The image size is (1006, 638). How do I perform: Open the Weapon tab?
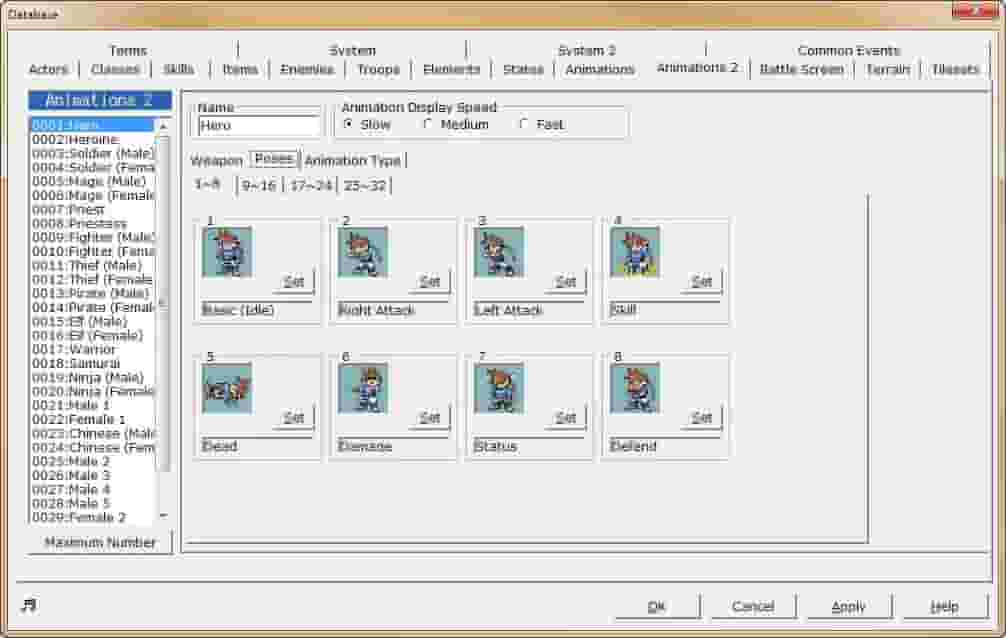(x=217, y=160)
